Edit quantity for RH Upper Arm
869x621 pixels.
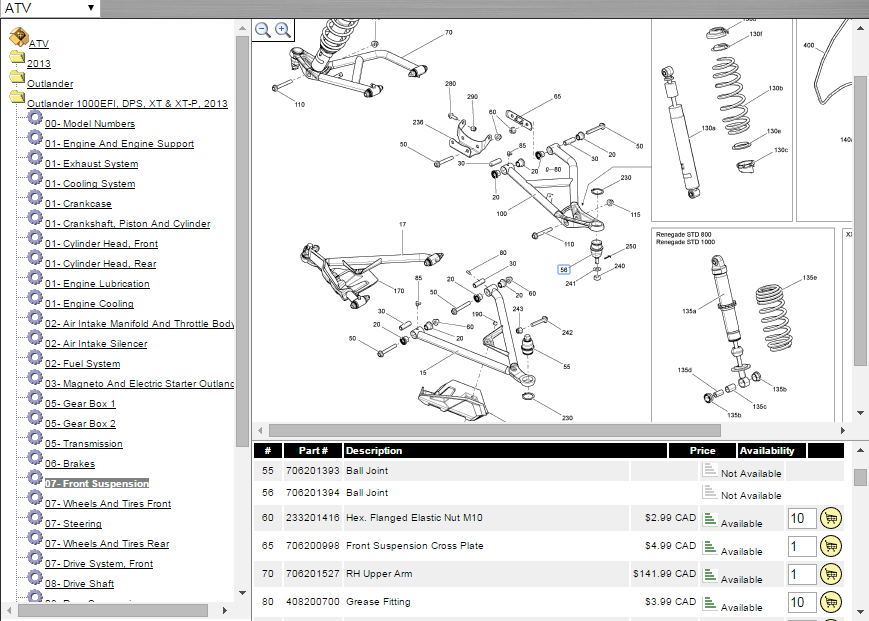pyautogui.click(x=801, y=574)
